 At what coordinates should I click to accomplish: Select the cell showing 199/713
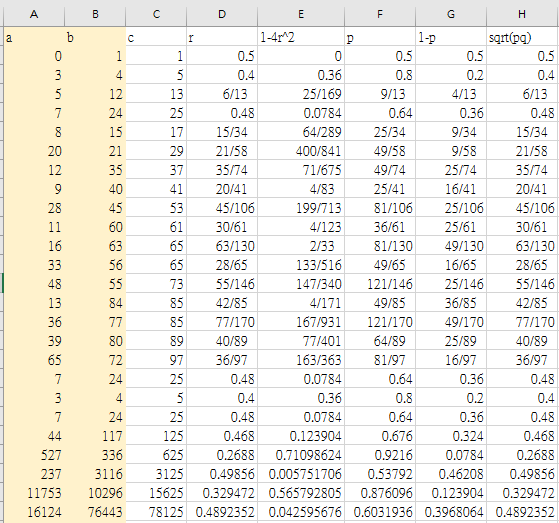301,208
